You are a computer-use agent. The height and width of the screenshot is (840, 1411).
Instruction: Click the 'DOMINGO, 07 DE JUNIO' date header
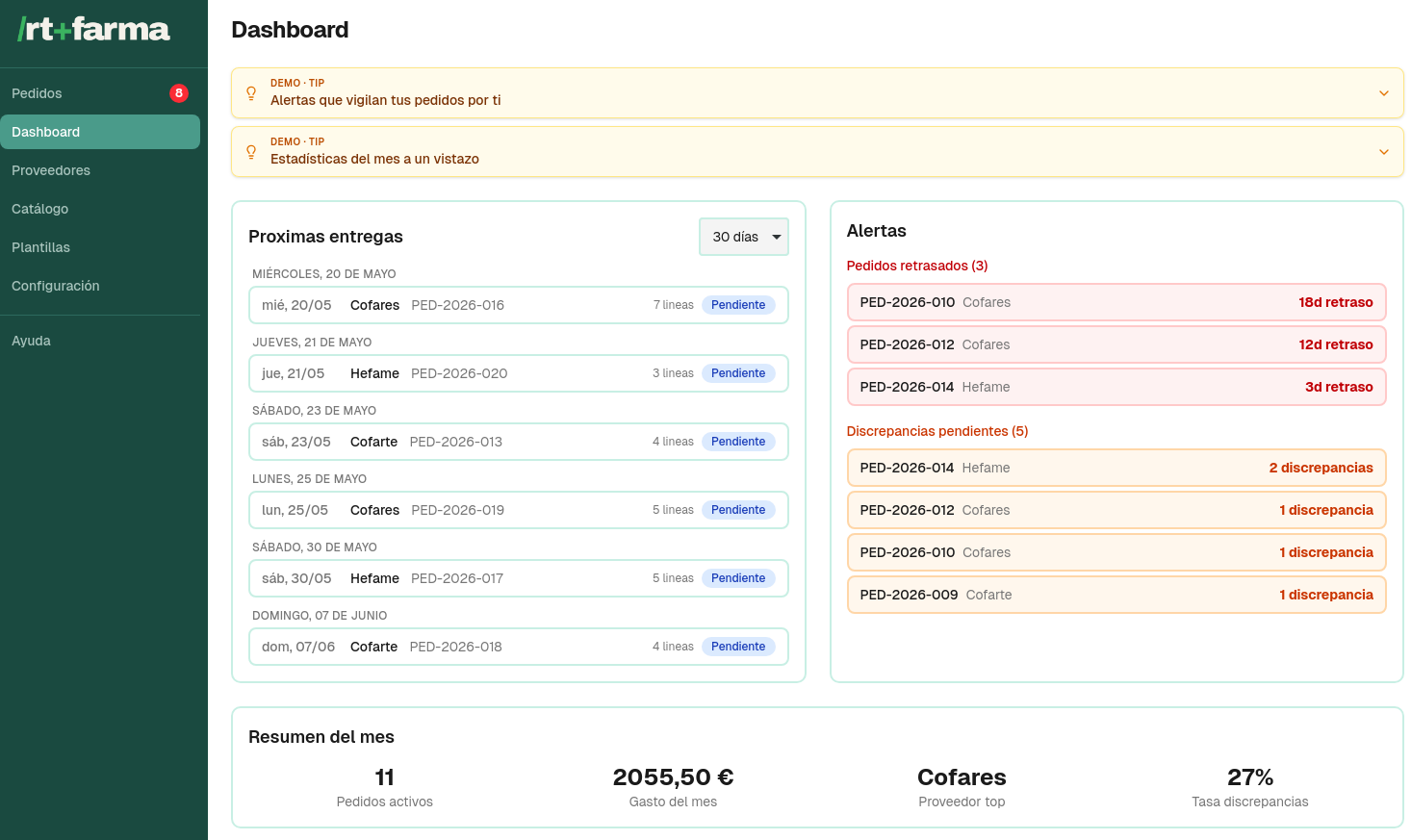click(x=320, y=616)
